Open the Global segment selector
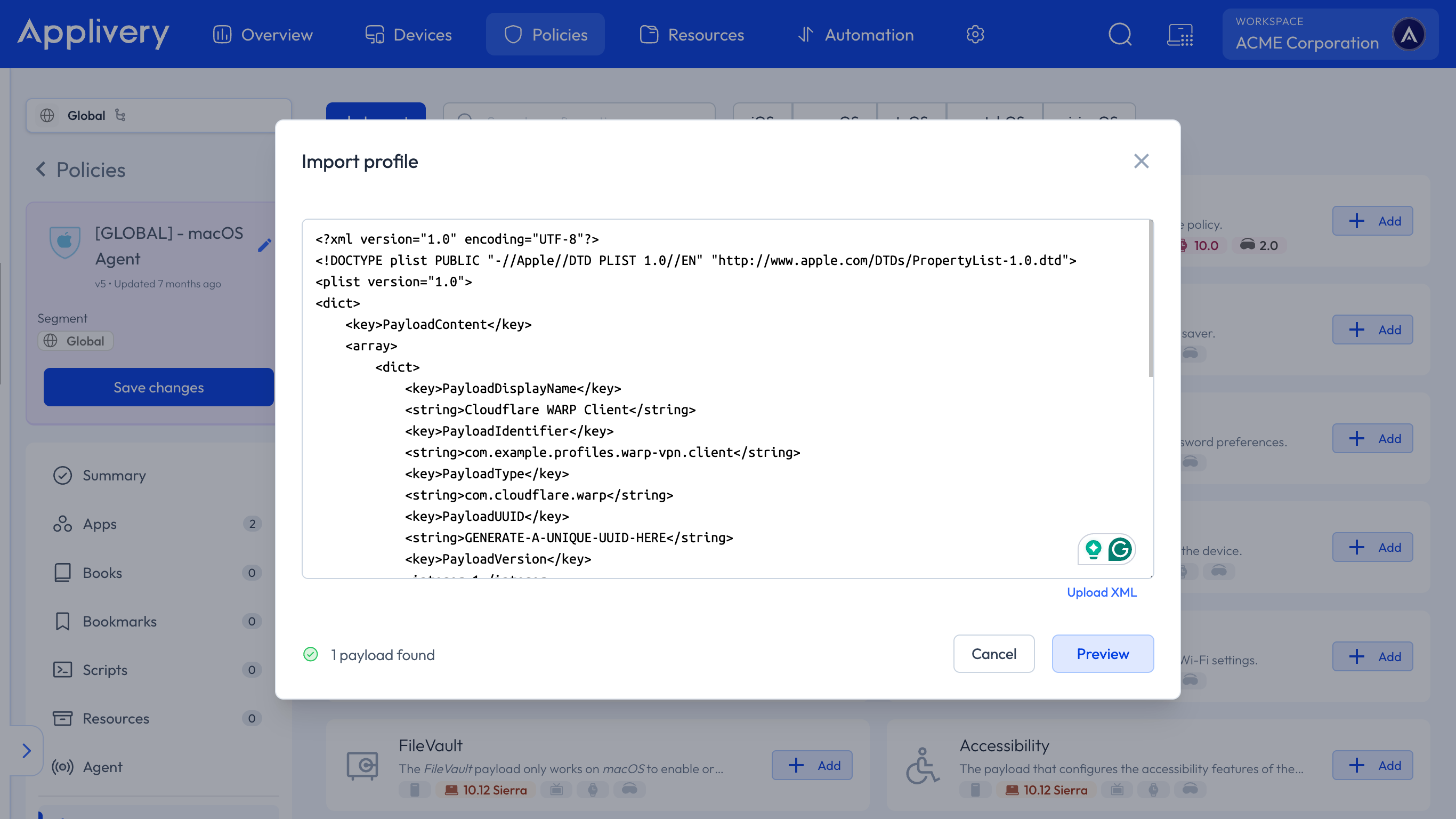Image resolution: width=1456 pixels, height=819 pixels. pos(158,115)
